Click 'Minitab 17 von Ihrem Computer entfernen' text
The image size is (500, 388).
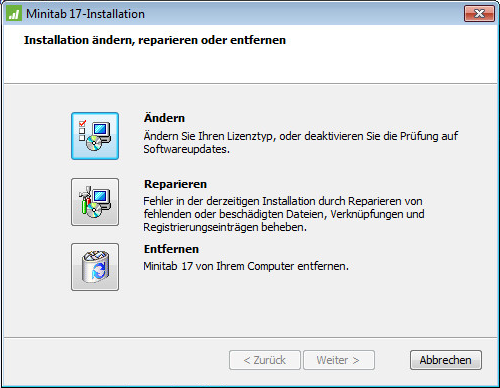click(x=246, y=266)
